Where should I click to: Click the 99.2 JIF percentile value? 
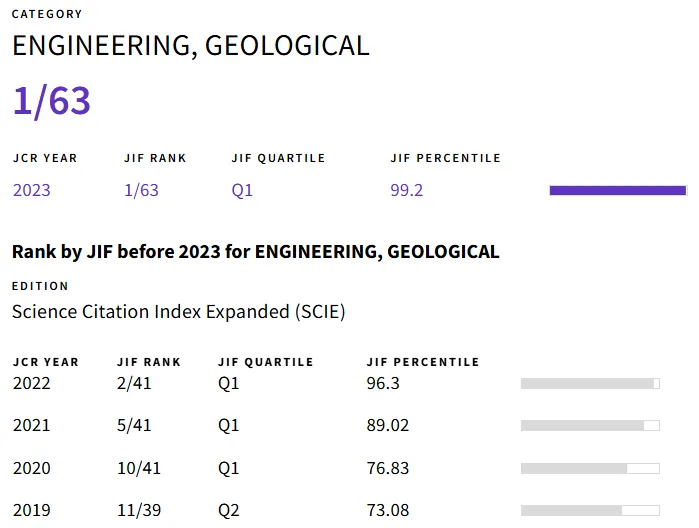click(x=407, y=190)
